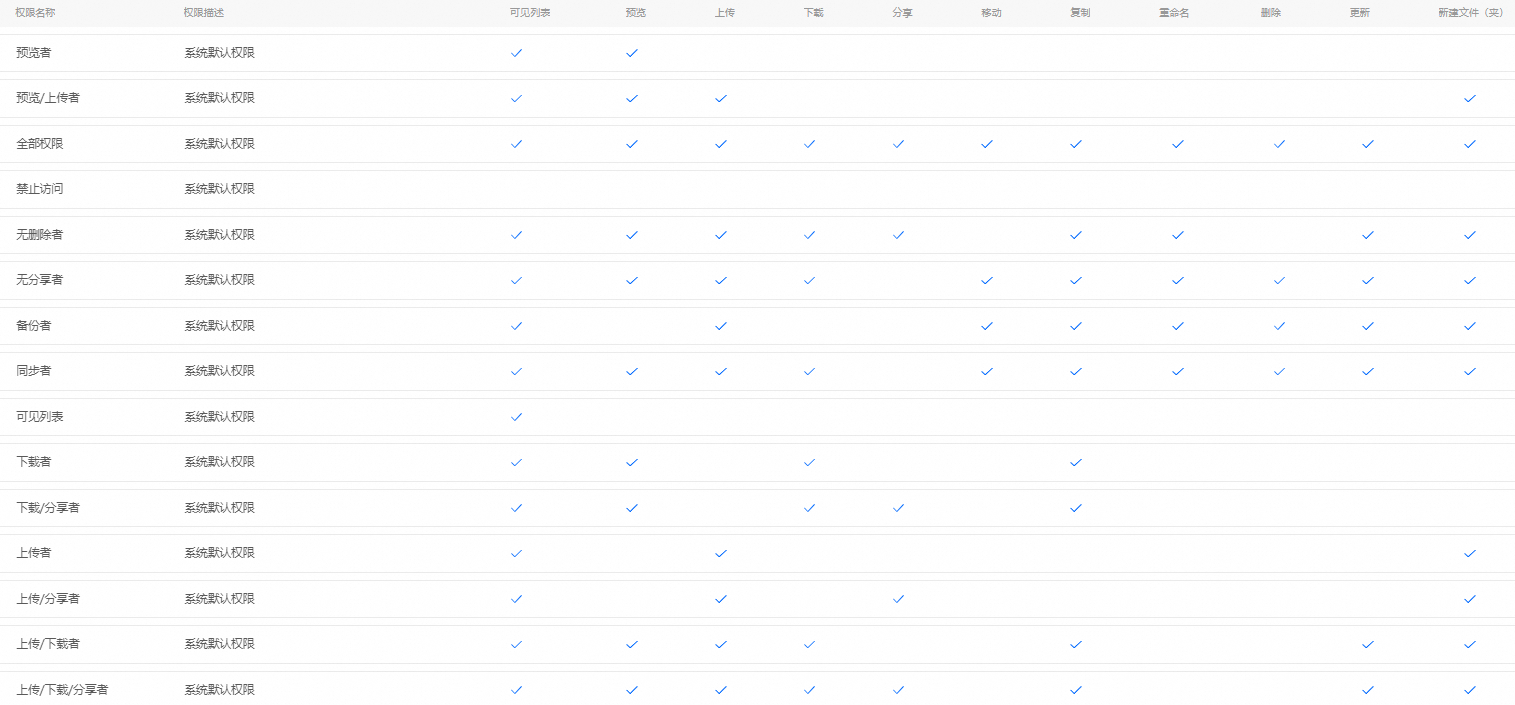Click 系统默认权限 in the 上传者 row
Screen dimensions: 1515x705
coord(219,553)
